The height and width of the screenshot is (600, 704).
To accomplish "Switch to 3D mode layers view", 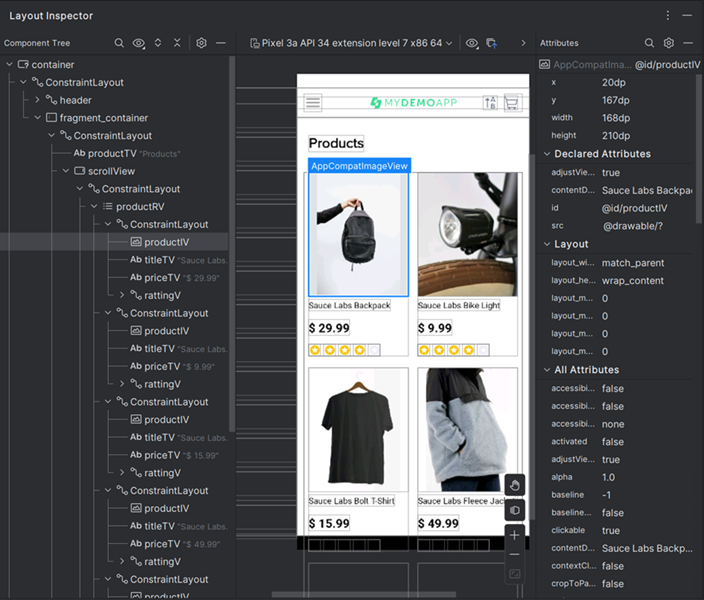I will coord(514,511).
